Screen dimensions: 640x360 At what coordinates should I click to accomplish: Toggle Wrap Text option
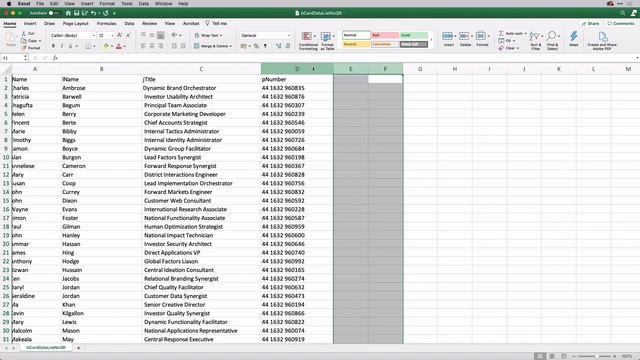point(208,36)
